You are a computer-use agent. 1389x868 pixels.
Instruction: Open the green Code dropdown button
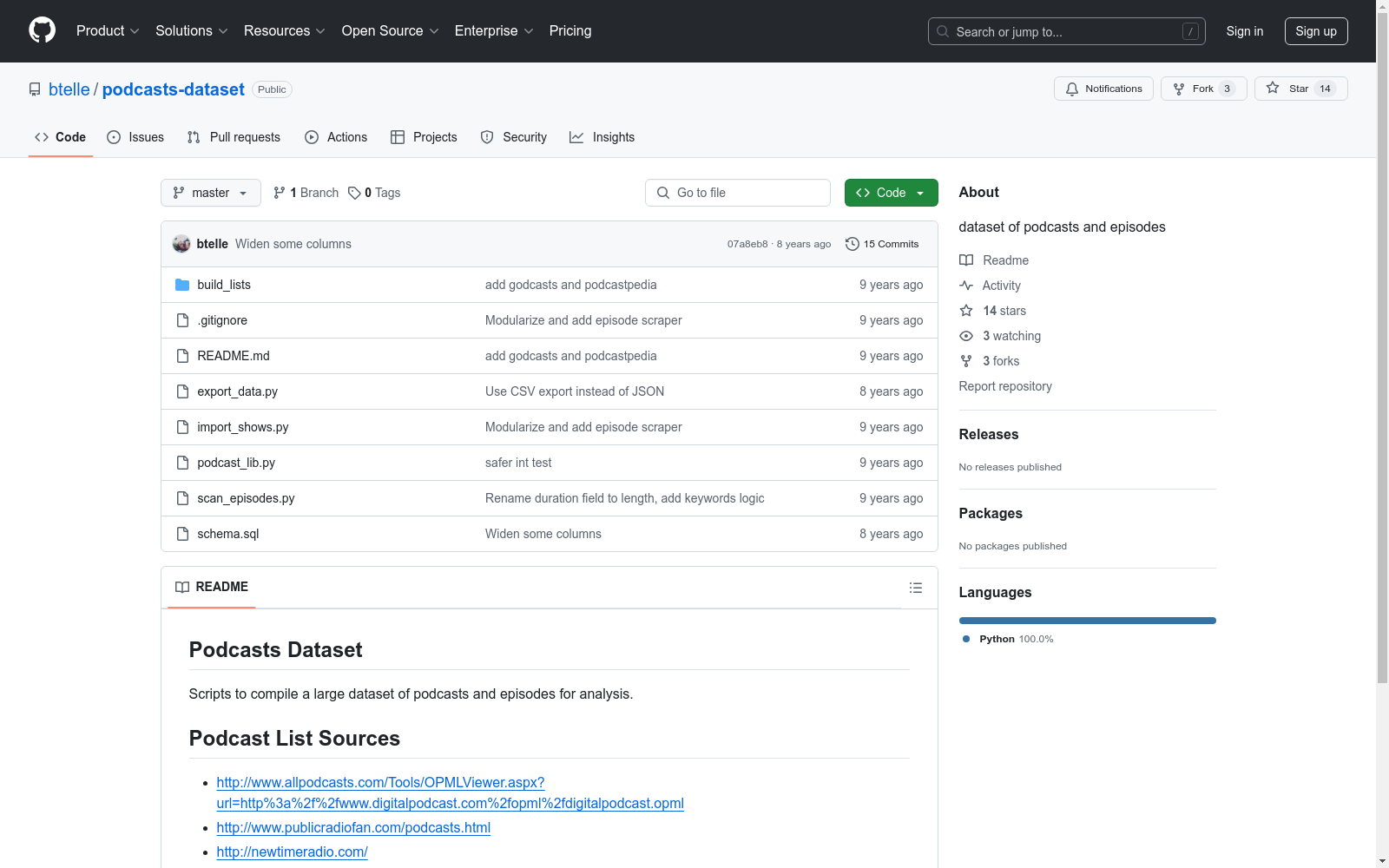click(x=891, y=193)
